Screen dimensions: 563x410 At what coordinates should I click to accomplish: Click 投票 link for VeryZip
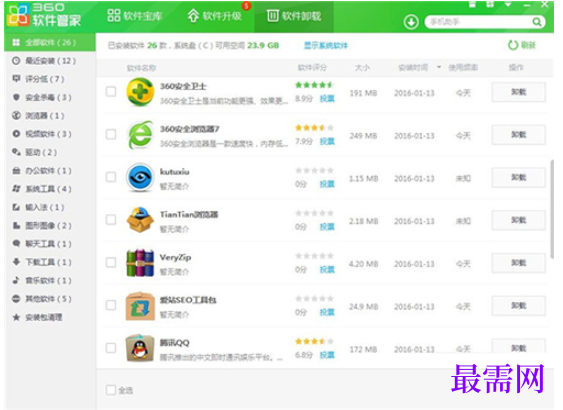coord(327,270)
